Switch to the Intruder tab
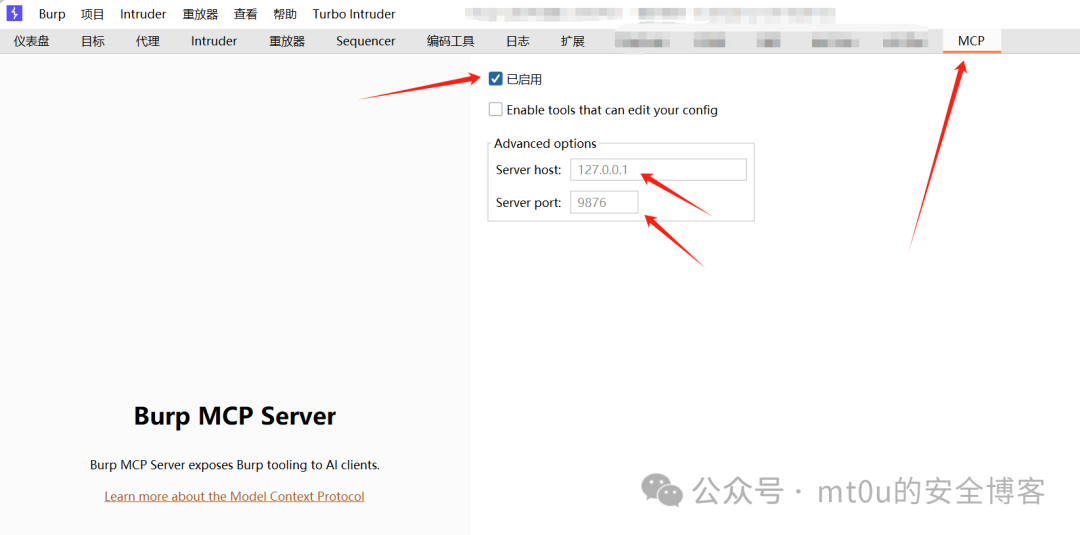 click(x=214, y=41)
